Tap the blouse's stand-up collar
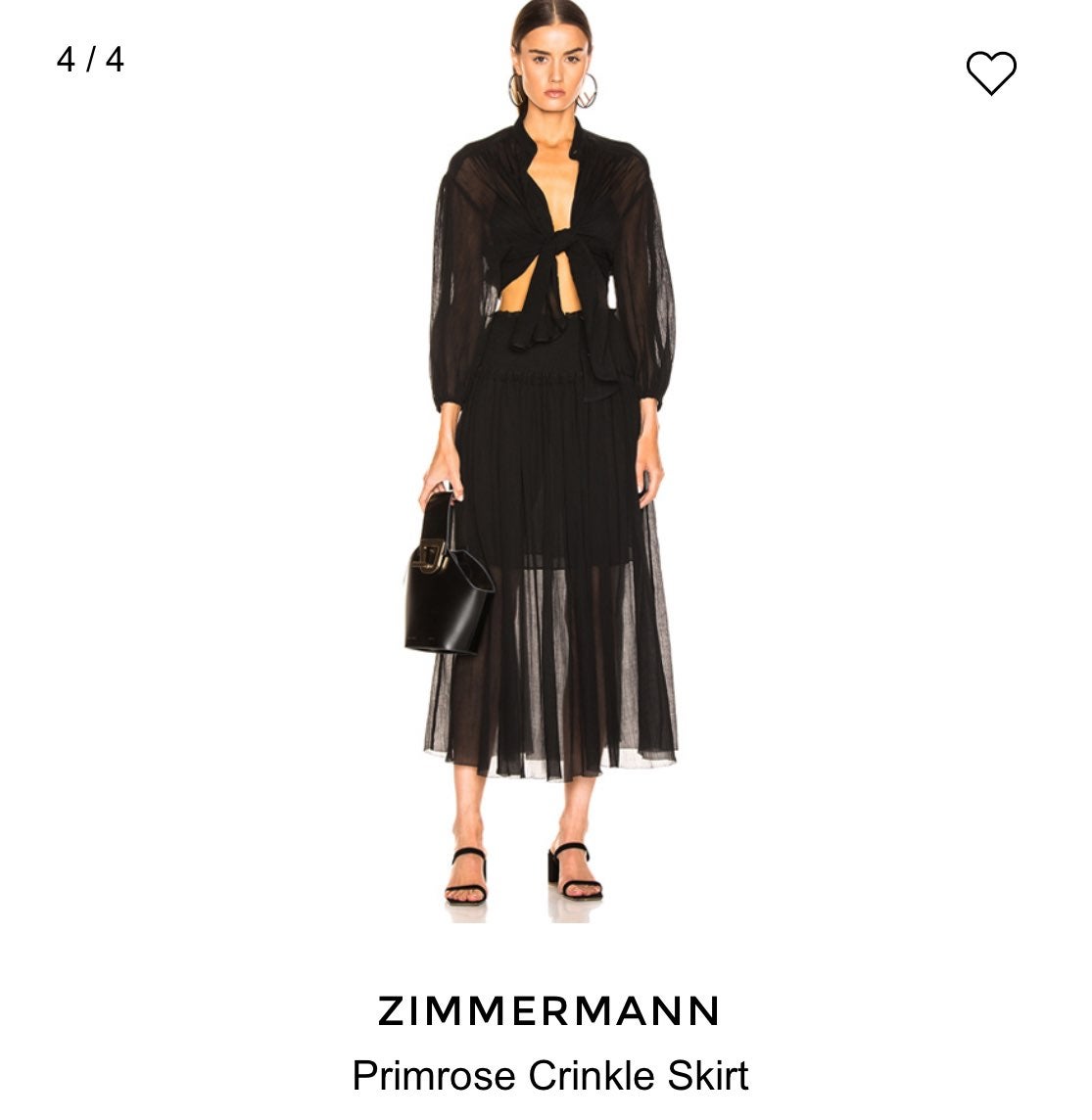The height and width of the screenshot is (1120, 1092). (x=551, y=139)
